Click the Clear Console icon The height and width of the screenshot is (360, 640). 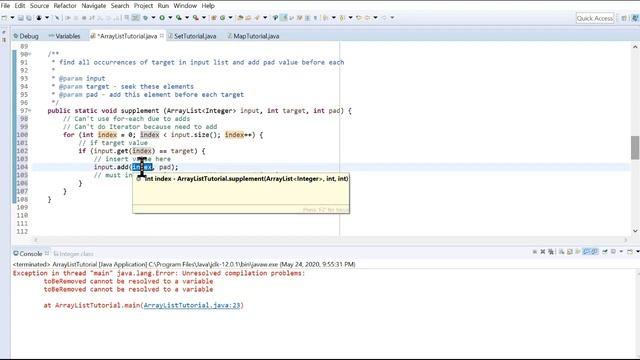[562, 251]
